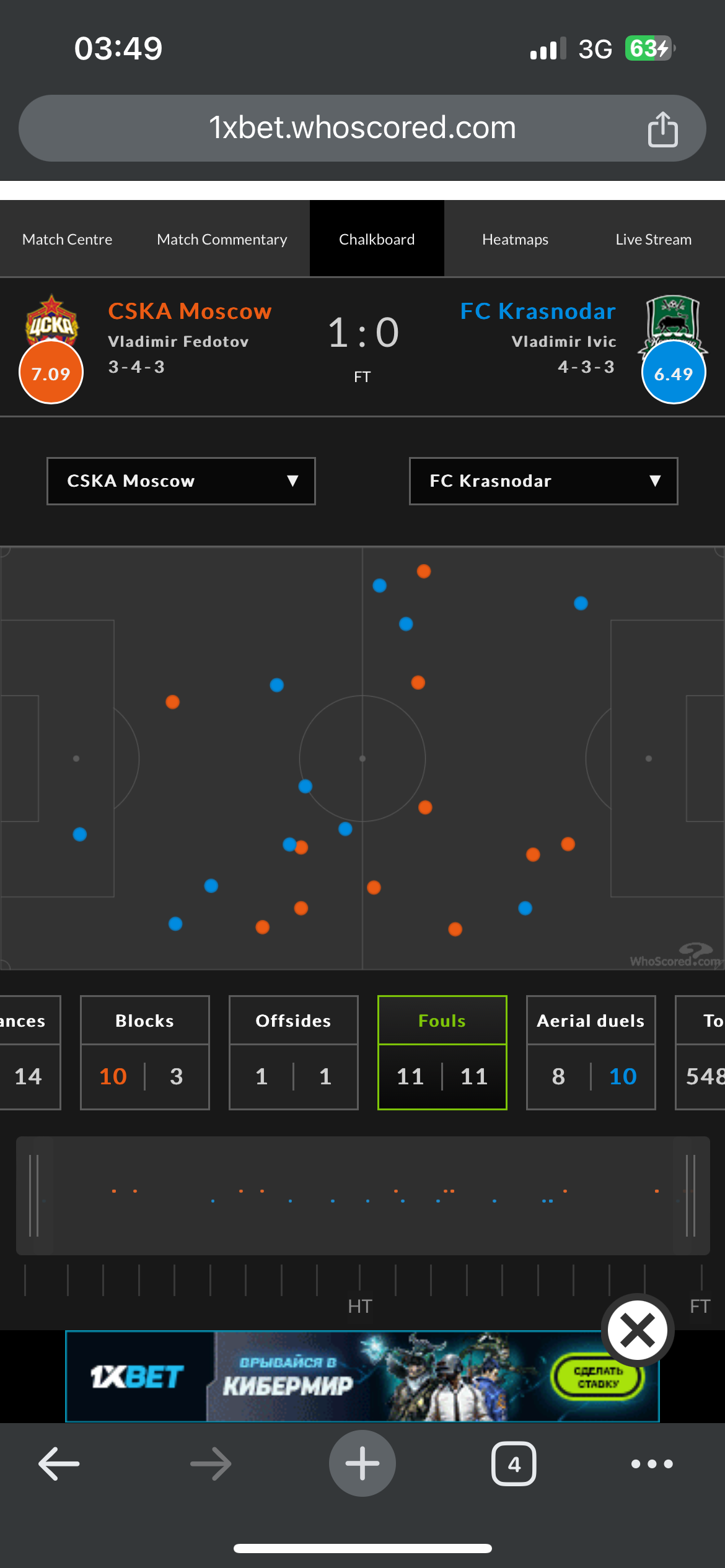Tap the share icon in address bar
This screenshot has width=725, height=1568.
(x=662, y=129)
